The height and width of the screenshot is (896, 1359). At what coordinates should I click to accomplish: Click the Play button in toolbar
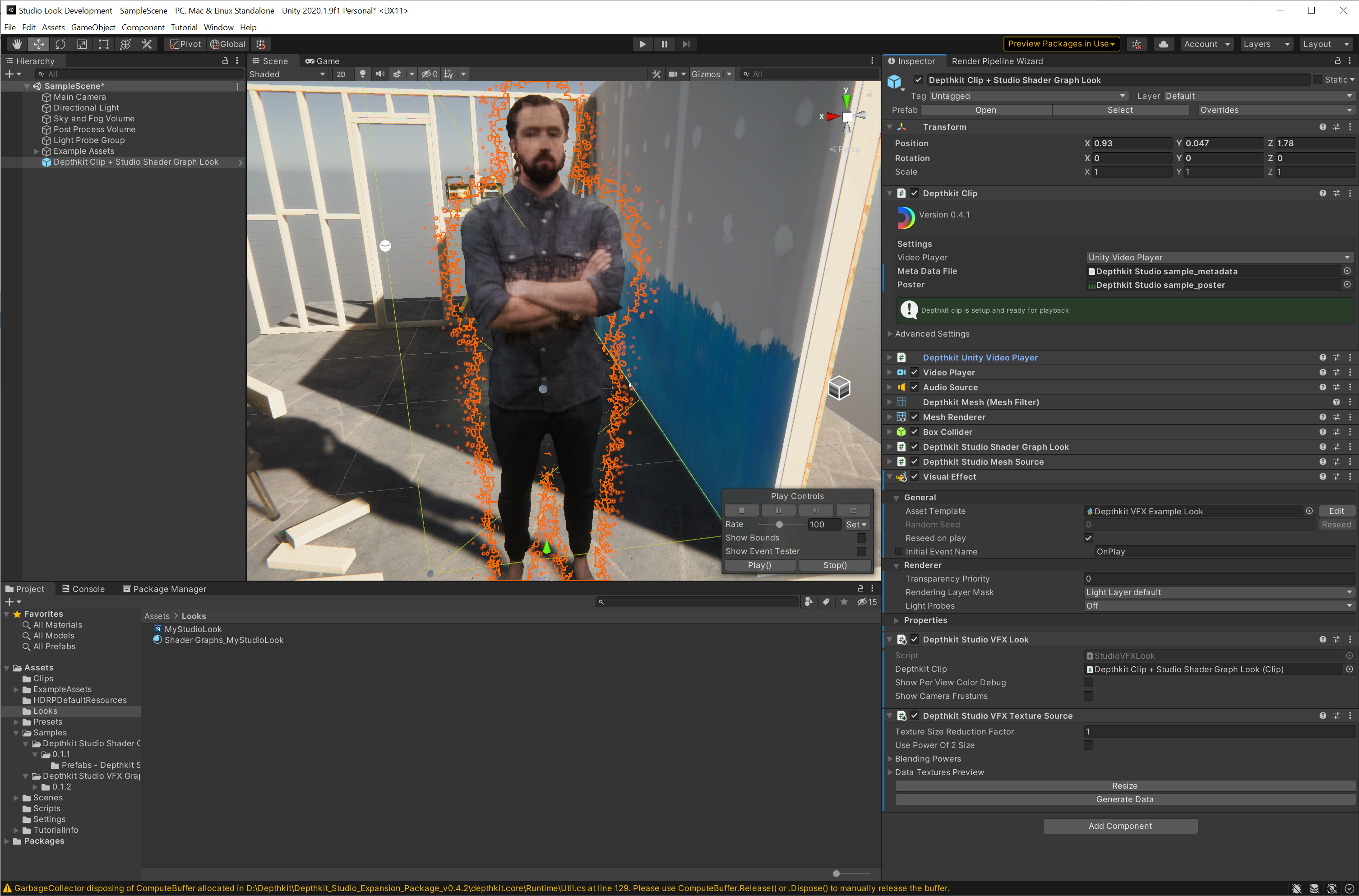point(643,44)
